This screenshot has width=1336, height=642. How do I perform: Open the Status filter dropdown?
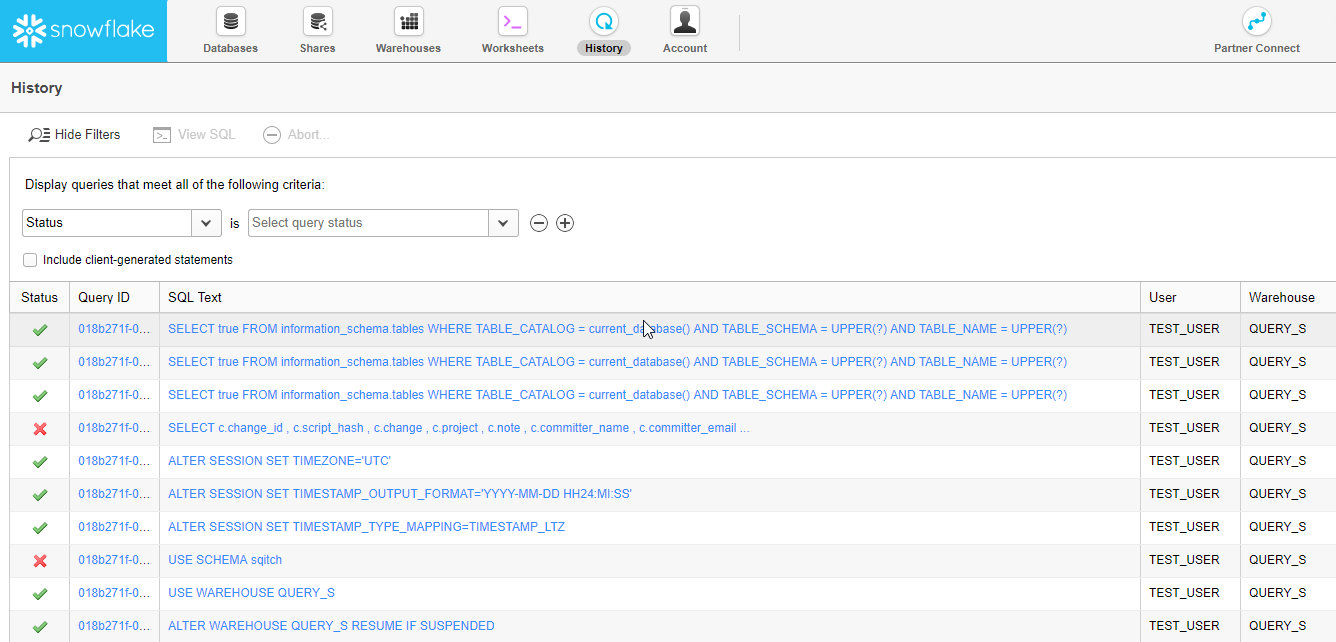coord(206,222)
